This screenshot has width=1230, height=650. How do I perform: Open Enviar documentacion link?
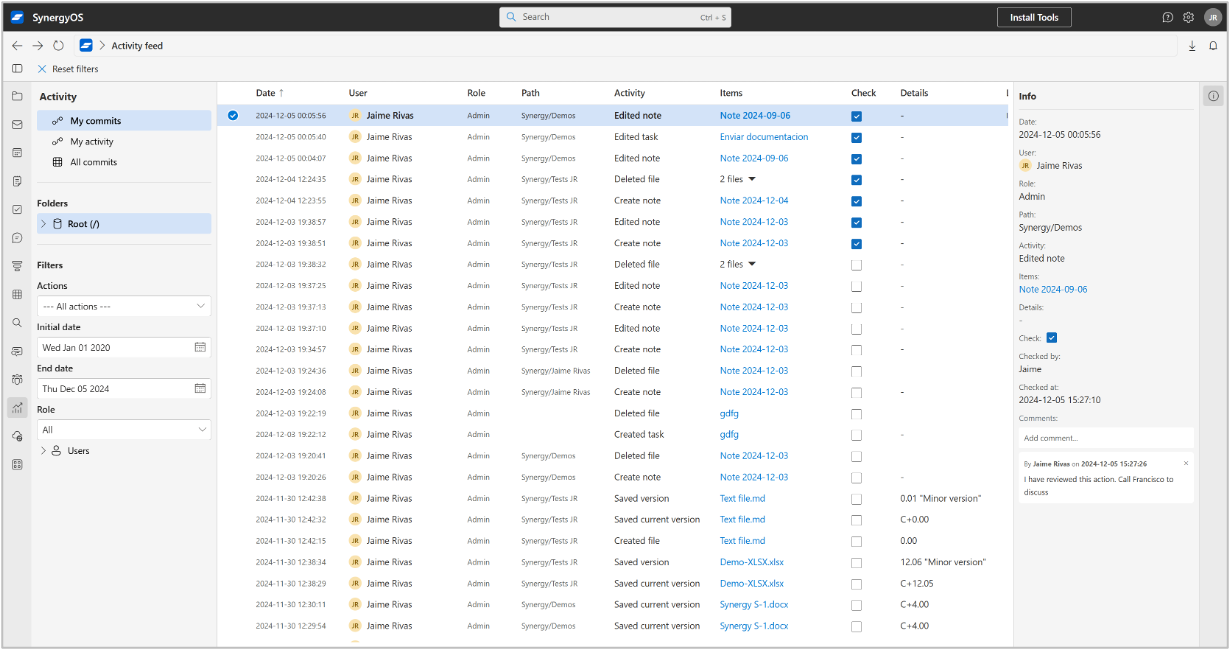pos(764,137)
